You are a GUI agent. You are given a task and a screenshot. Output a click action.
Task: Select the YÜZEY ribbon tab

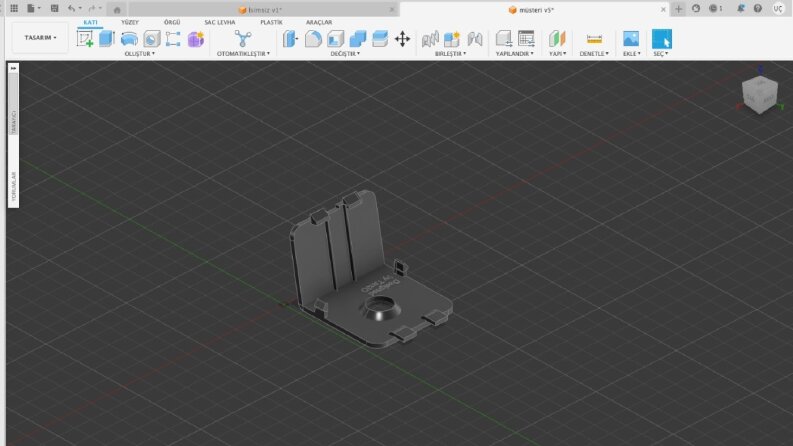coord(129,22)
